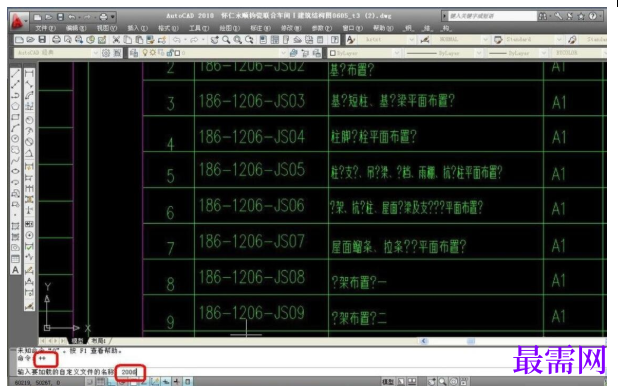Image resolution: width=625 pixels, height=391 pixels.
Task: Expand the ByLayer color control dropdown
Action: coord(397,53)
